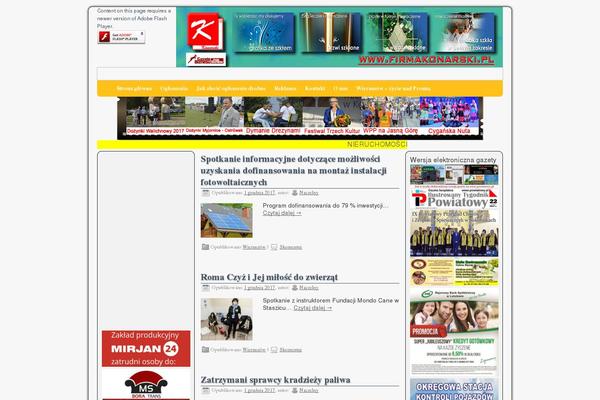
Task: Click the red K Konarski logo
Action: coord(205,31)
